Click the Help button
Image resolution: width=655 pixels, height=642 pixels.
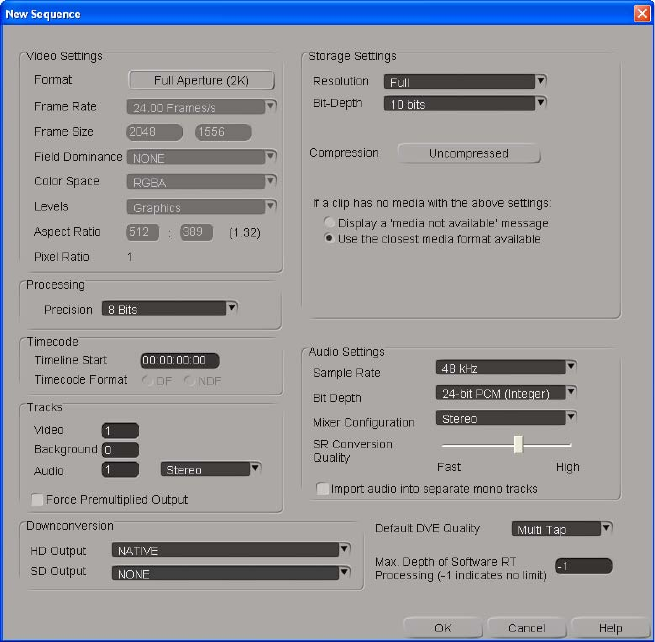tap(610, 627)
